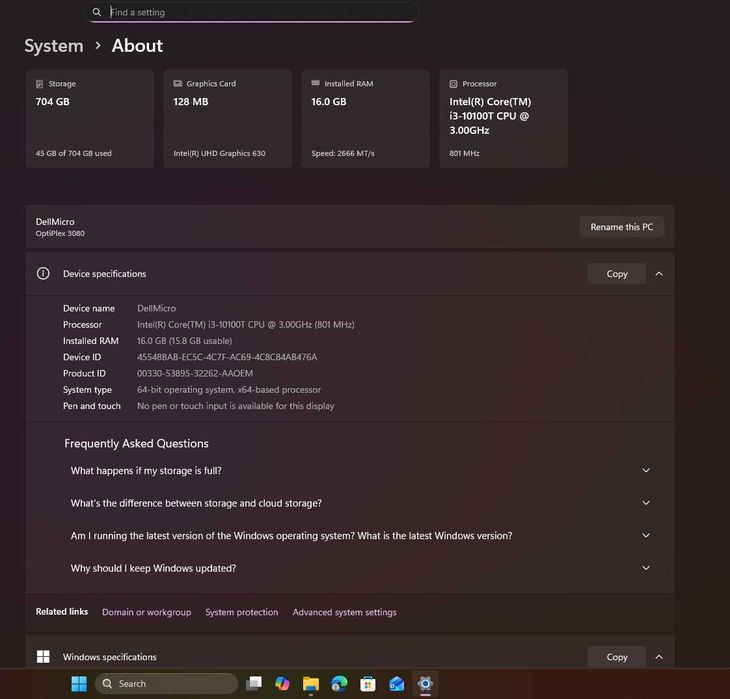730x699 pixels.
Task: Open Domain or workgroup link
Action: click(x=146, y=612)
